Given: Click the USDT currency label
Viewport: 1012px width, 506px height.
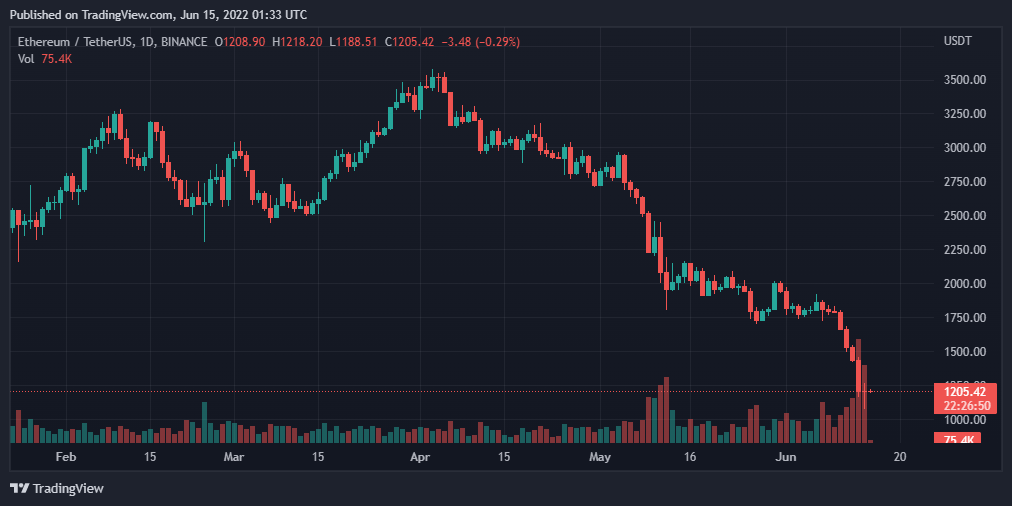Looking at the screenshot, I should pyautogui.click(x=958, y=41).
